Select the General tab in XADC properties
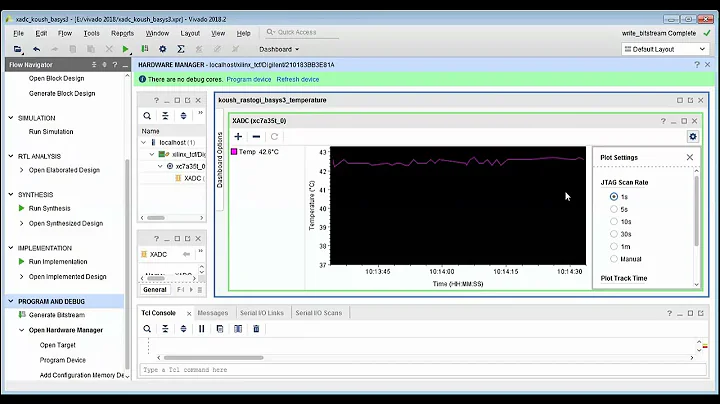This screenshot has width=720, height=404. click(x=154, y=290)
